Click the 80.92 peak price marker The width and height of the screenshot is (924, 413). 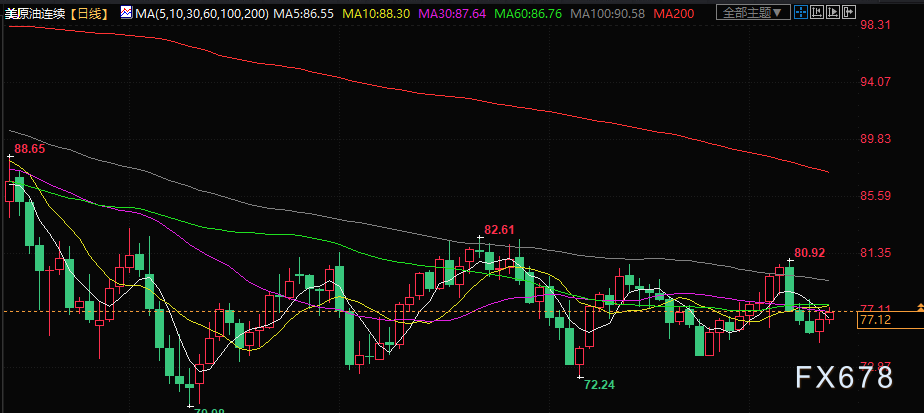tap(810, 253)
